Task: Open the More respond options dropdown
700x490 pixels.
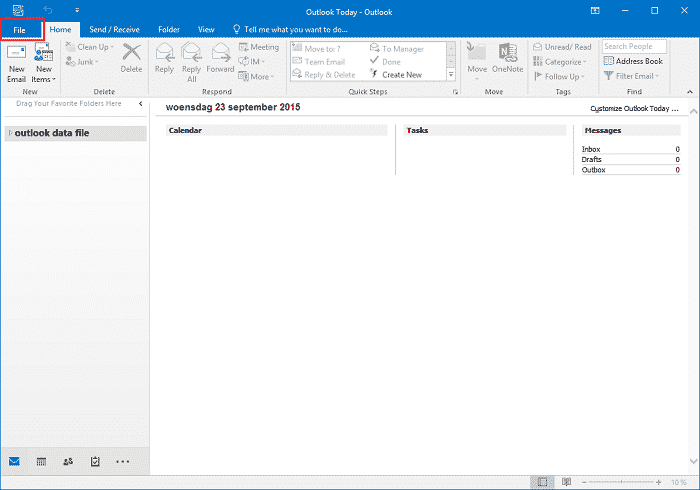Action: pyautogui.click(x=256, y=76)
